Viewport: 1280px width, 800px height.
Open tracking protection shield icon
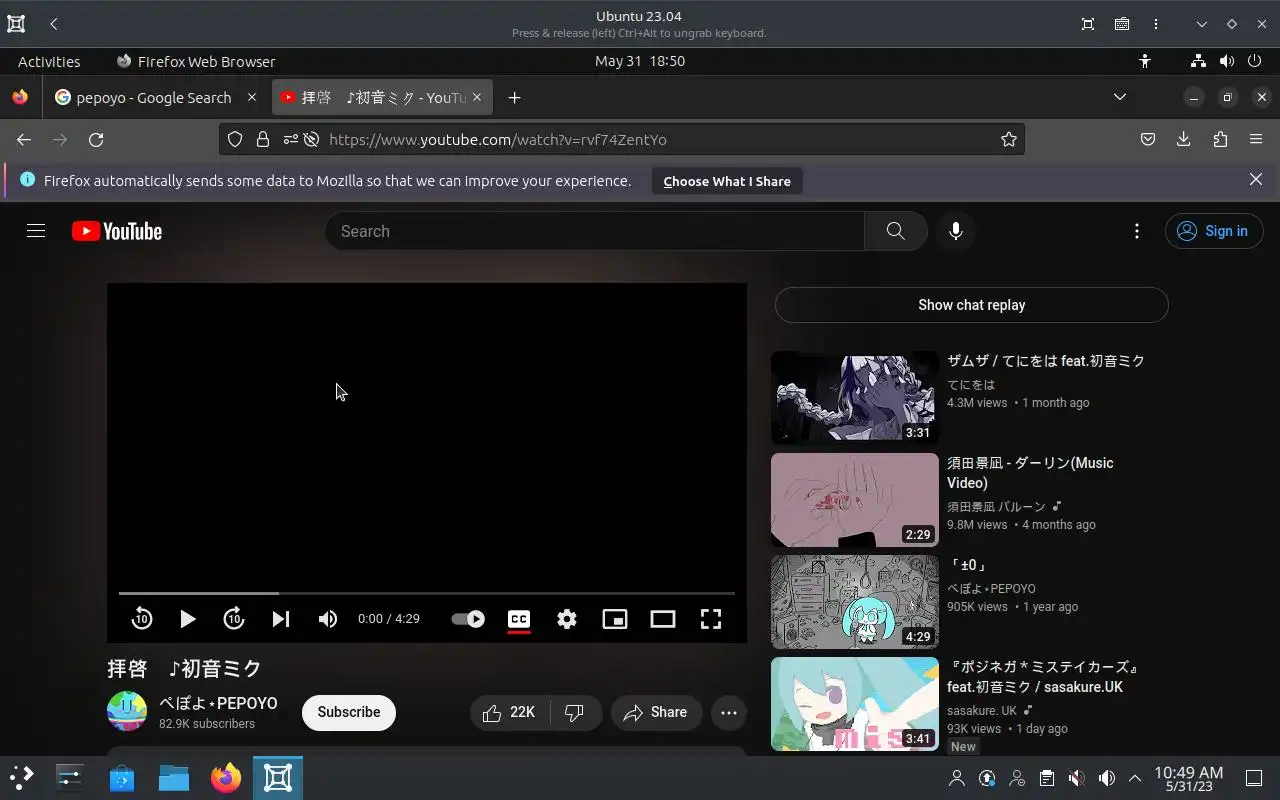click(235, 140)
